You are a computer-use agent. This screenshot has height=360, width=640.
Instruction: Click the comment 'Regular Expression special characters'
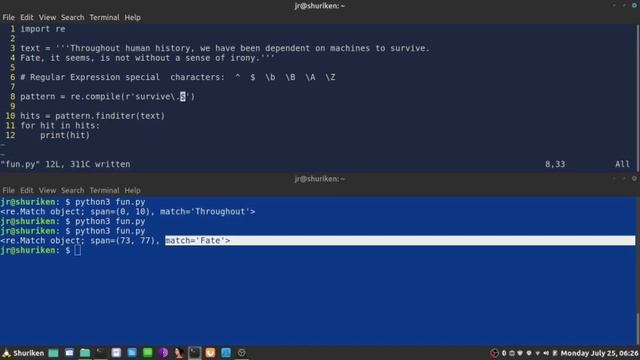(x=127, y=77)
